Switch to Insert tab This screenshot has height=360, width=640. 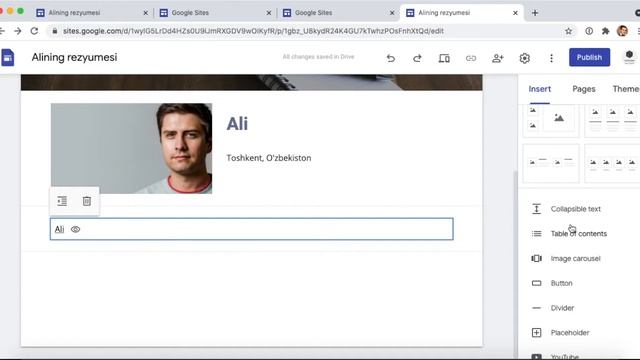click(x=540, y=89)
